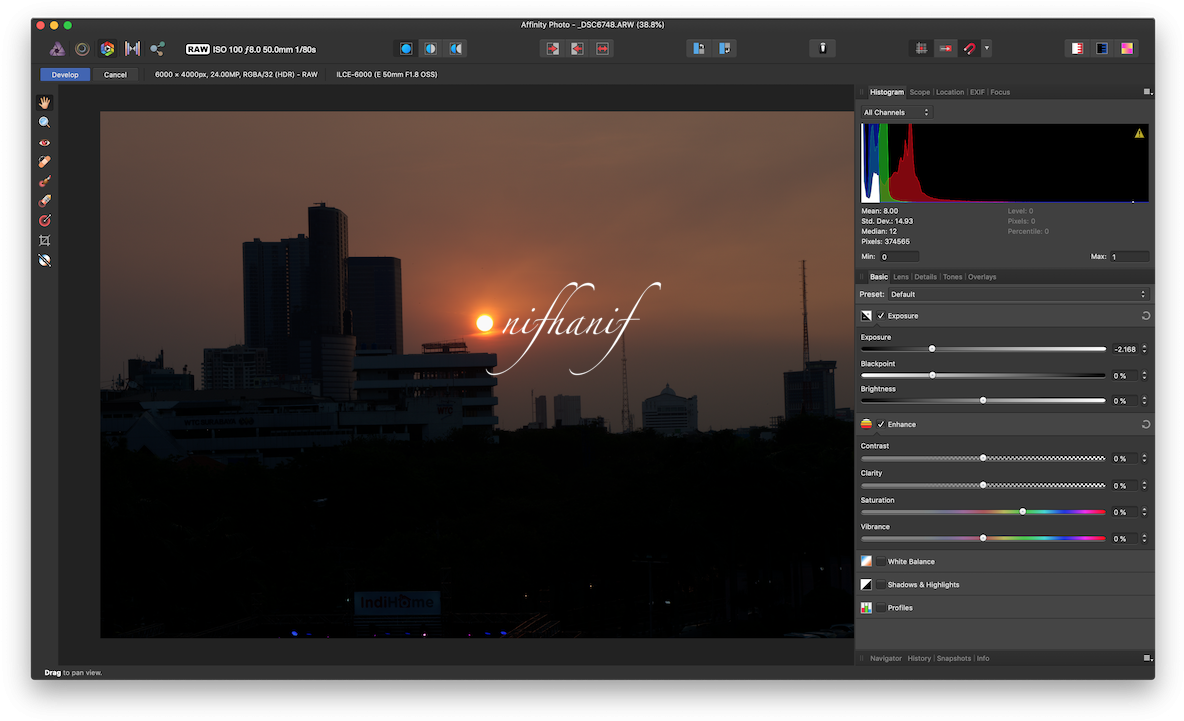
Task: Enable the split view comparison mode
Action: pos(430,48)
